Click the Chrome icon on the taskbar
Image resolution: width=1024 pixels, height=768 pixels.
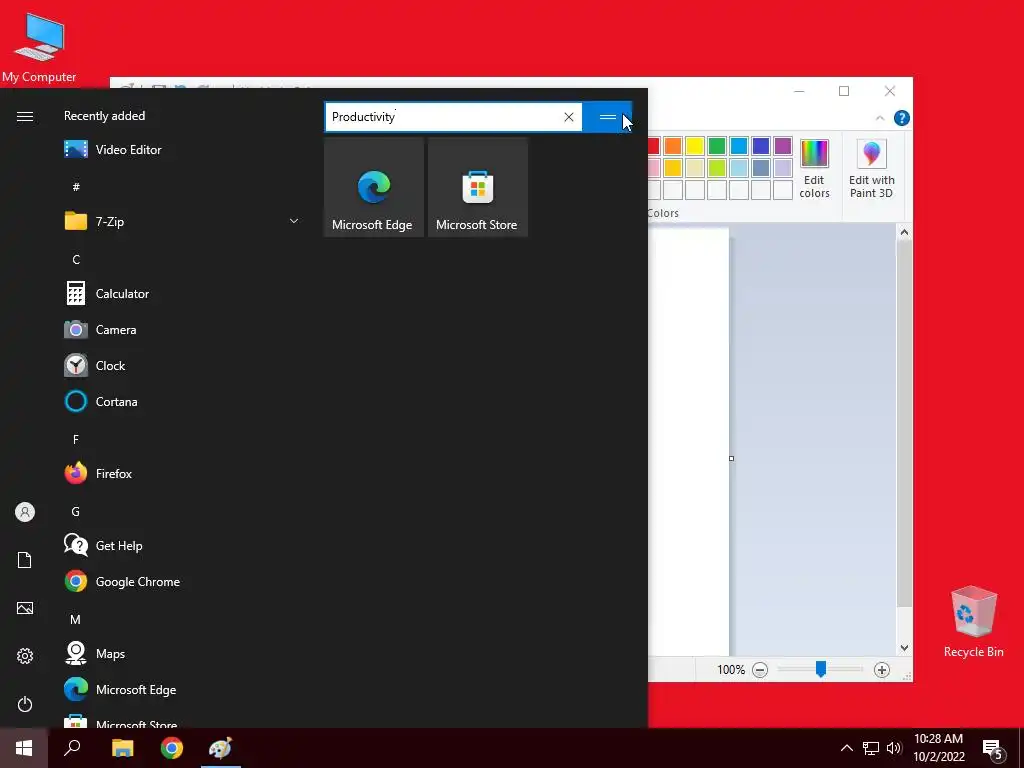(172, 748)
